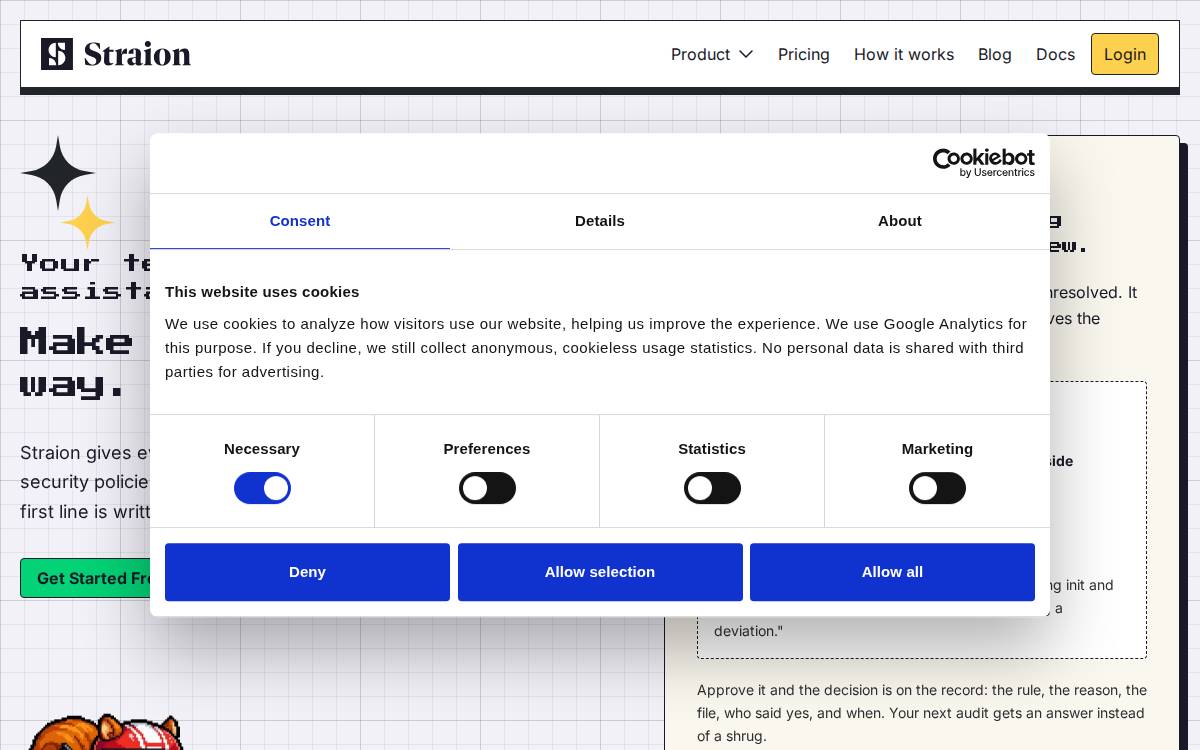Click Allow all cookies button
This screenshot has height=750, width=1200.
click(x=892, y=572)
